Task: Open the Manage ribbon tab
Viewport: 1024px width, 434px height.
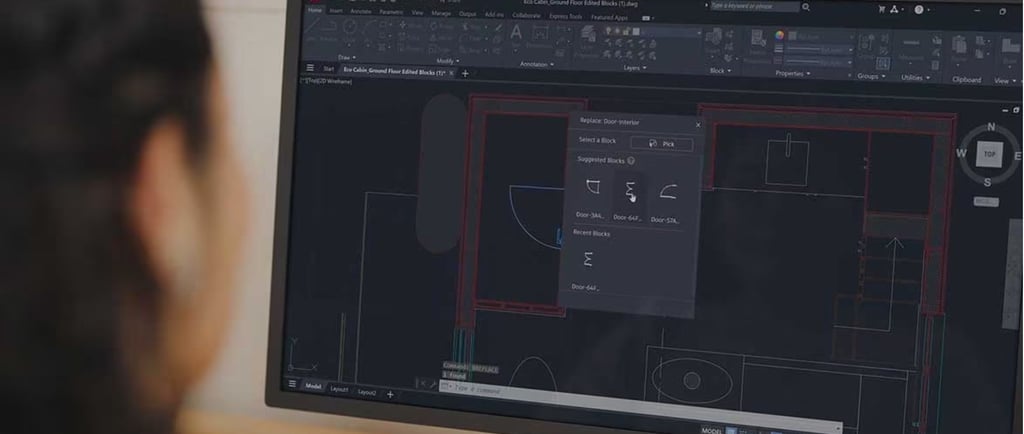Action: tap(441, 12)
